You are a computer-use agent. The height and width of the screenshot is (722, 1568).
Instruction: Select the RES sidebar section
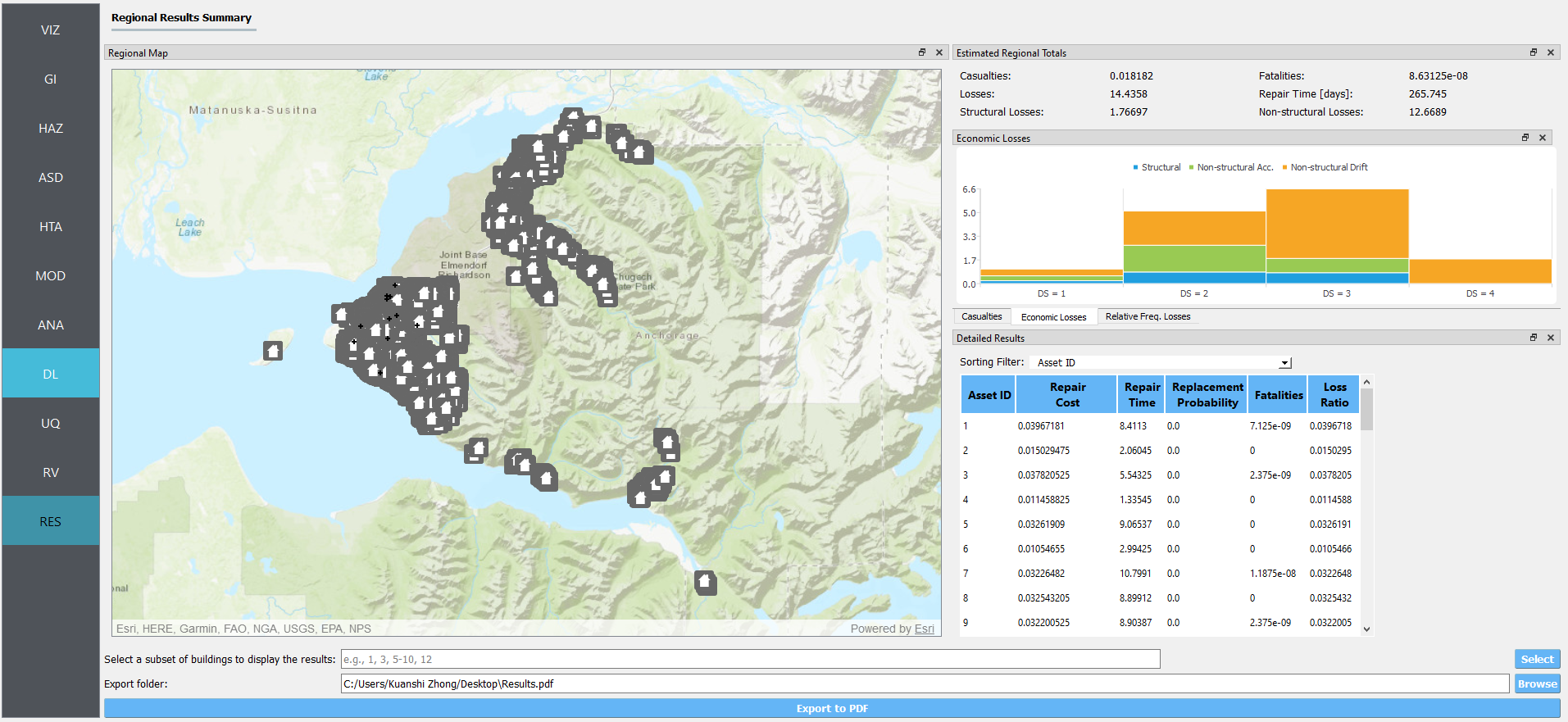(x=51, y=521)
